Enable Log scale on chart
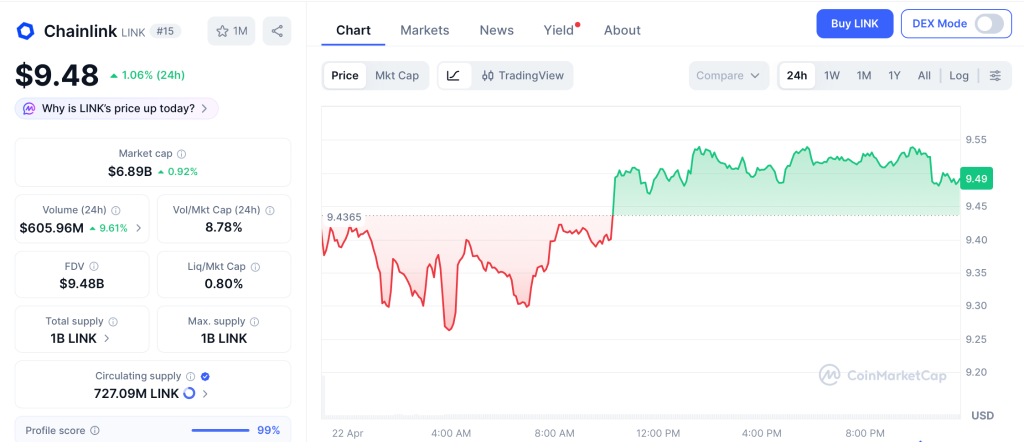 959,76
